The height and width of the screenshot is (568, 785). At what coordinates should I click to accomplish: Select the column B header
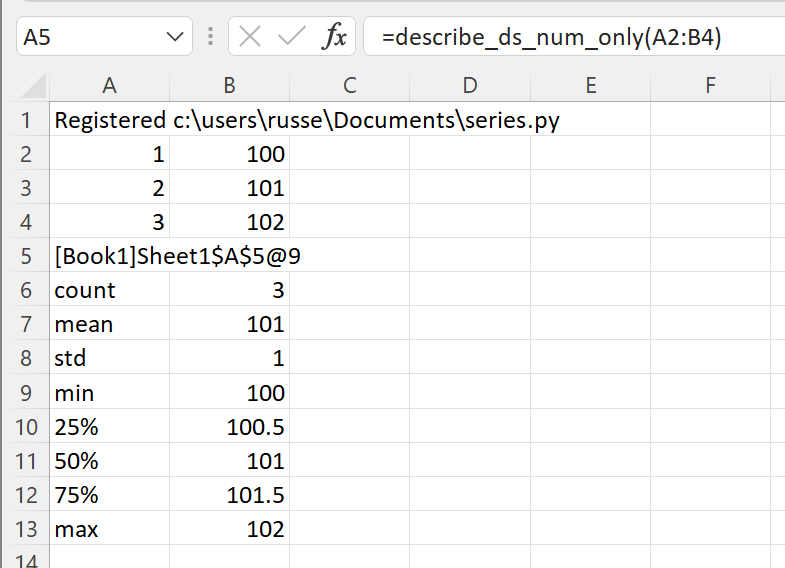coord(229,86)
